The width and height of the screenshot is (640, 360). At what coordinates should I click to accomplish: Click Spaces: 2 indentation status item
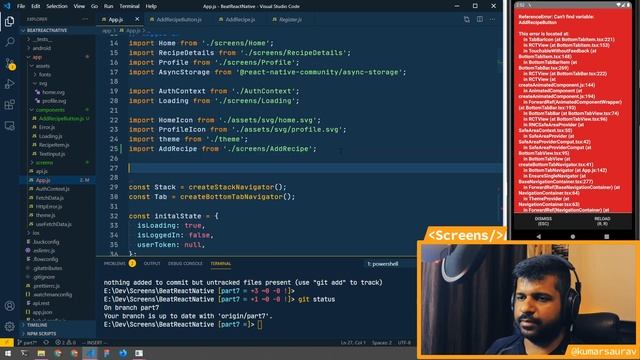click(x=382, y=342)
